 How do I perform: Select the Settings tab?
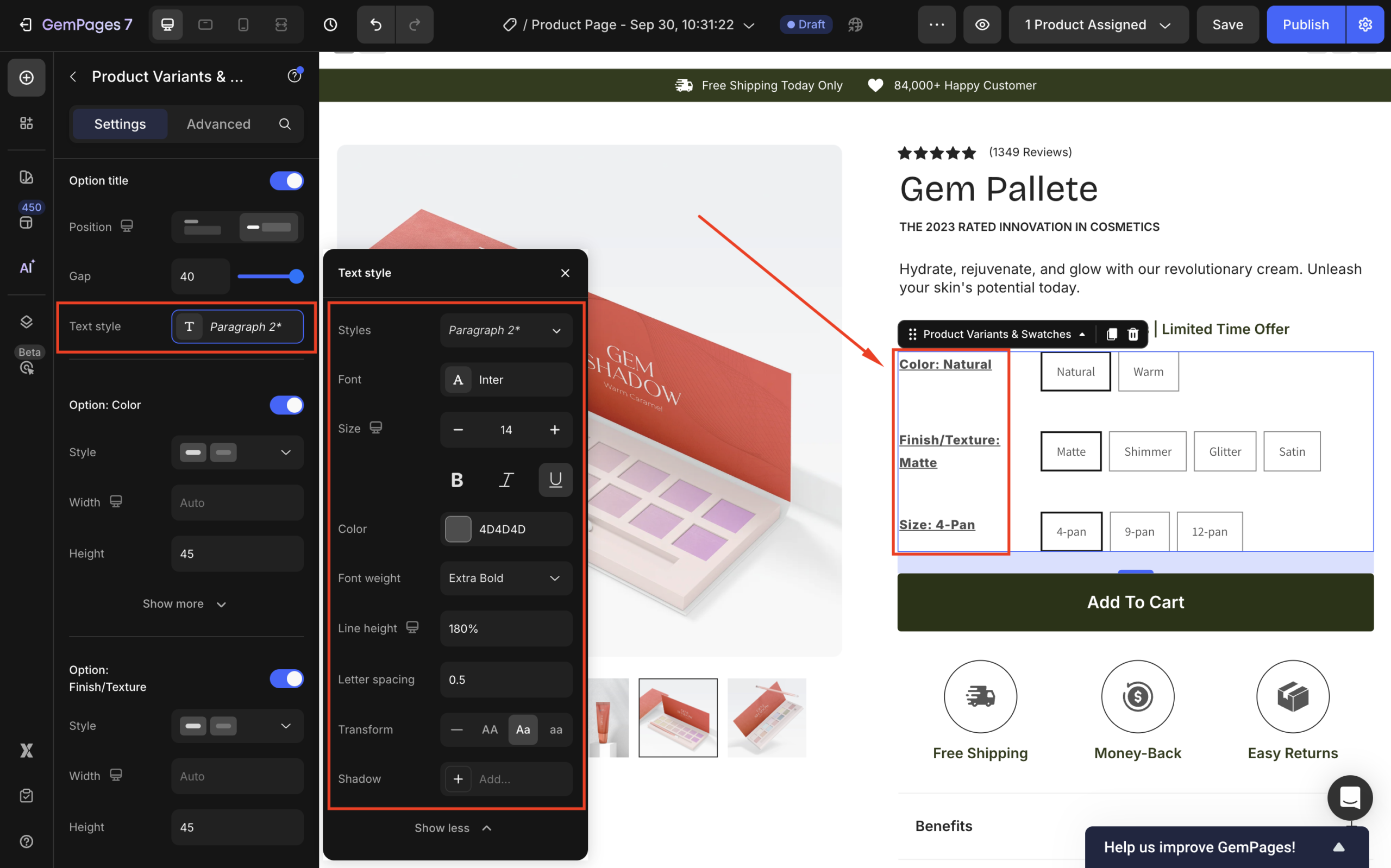click(x=120, y=124)
